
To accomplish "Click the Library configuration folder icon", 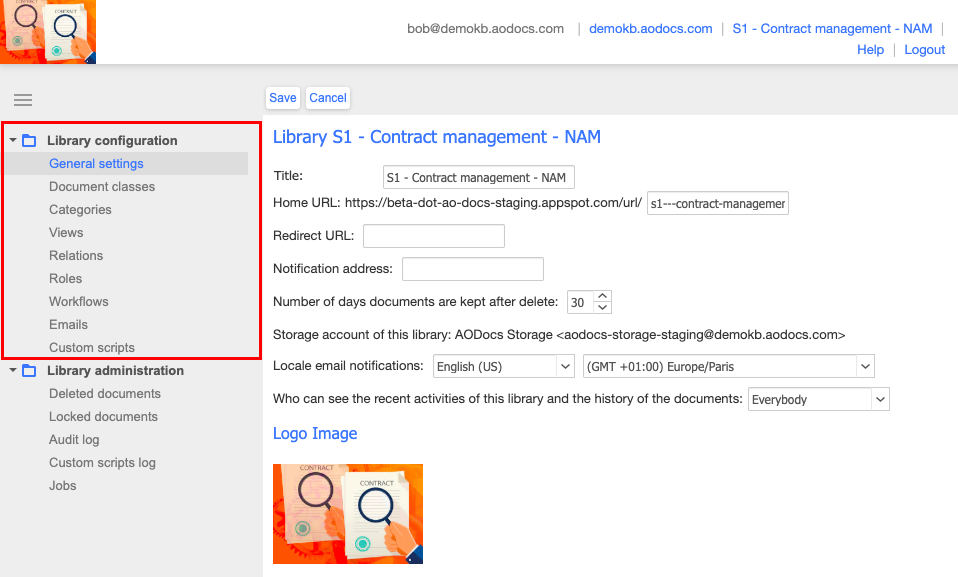I will tap(29, 141).
